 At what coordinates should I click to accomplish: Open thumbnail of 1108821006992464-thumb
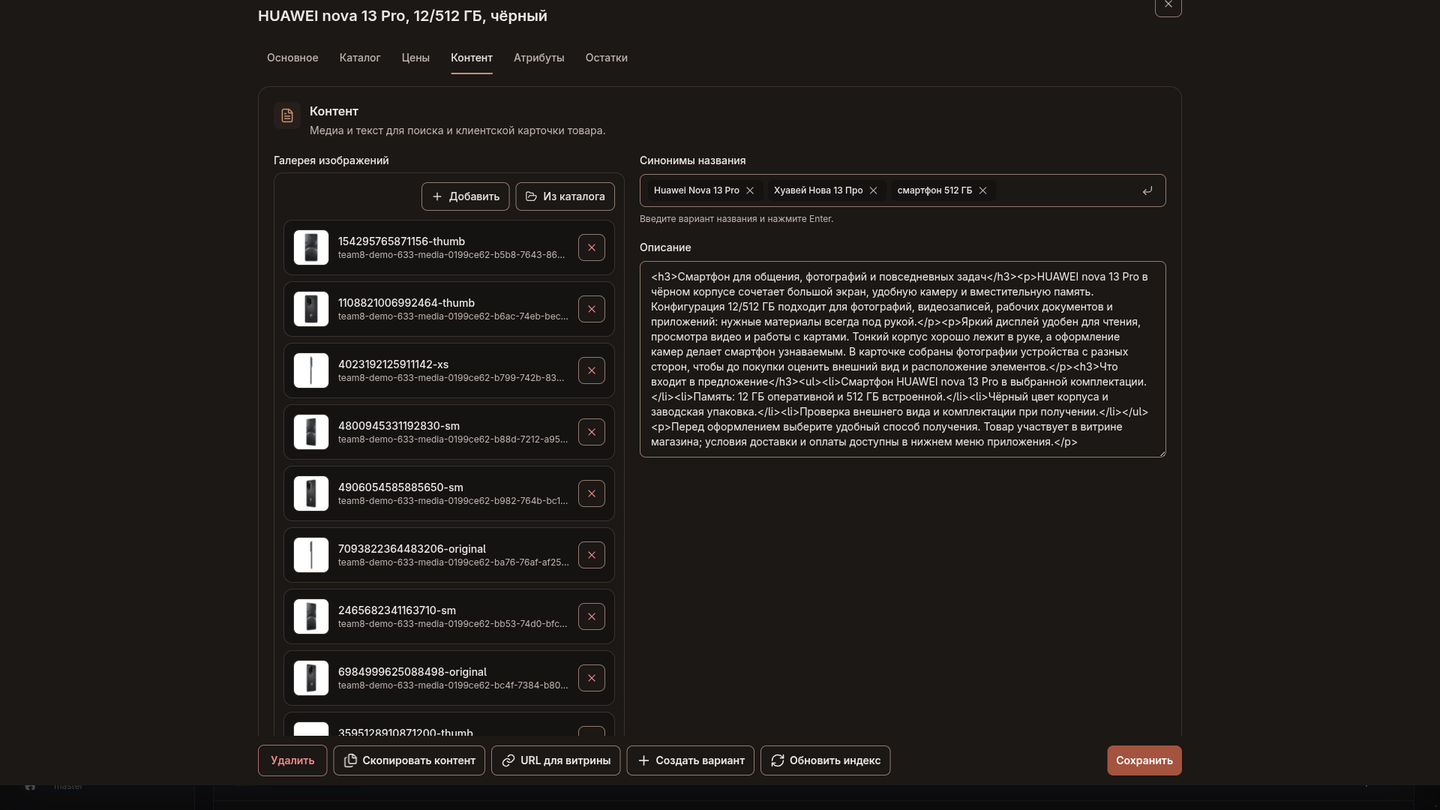[311, 309]
